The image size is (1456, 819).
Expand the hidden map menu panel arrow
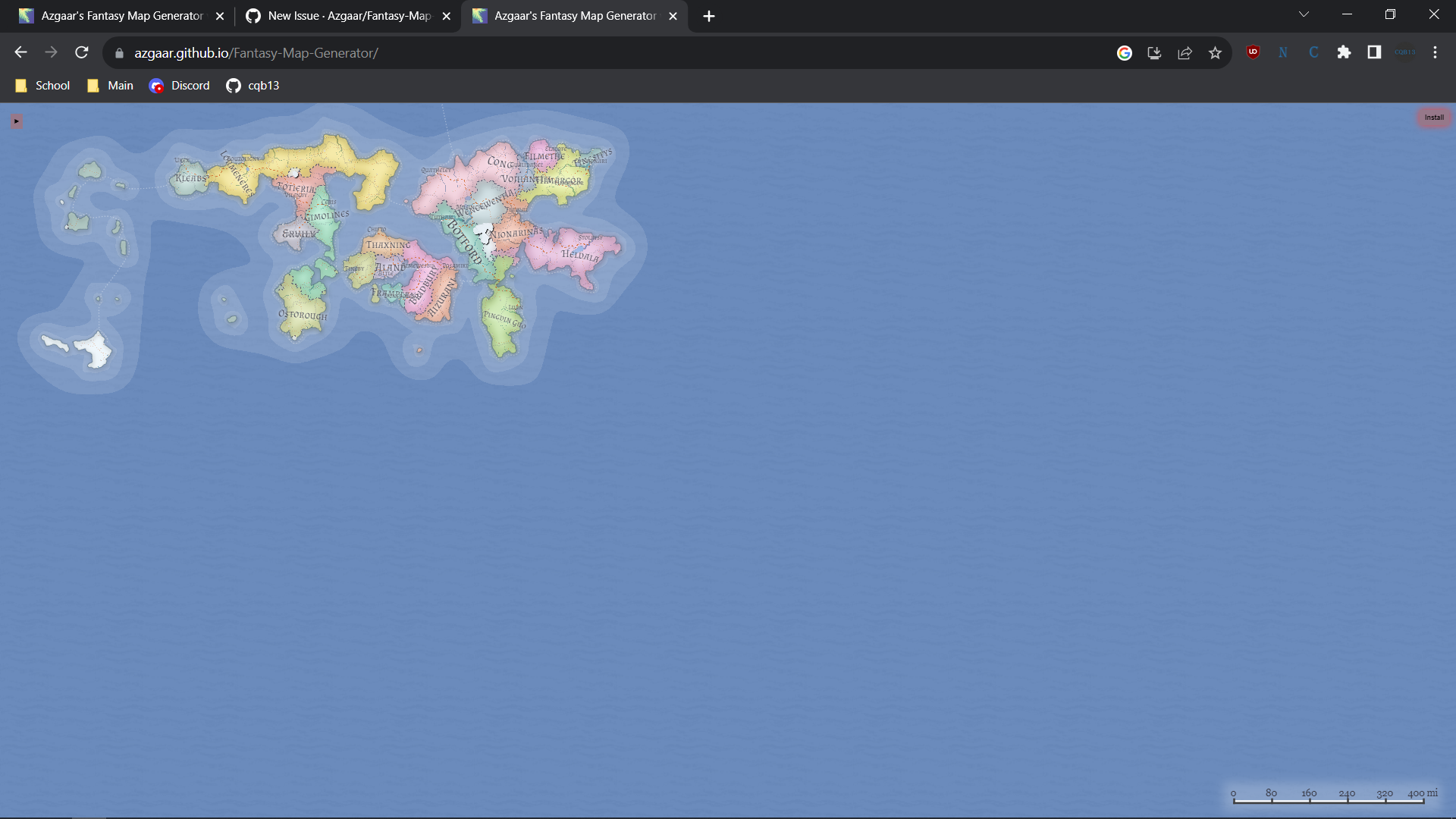[15, 120]
